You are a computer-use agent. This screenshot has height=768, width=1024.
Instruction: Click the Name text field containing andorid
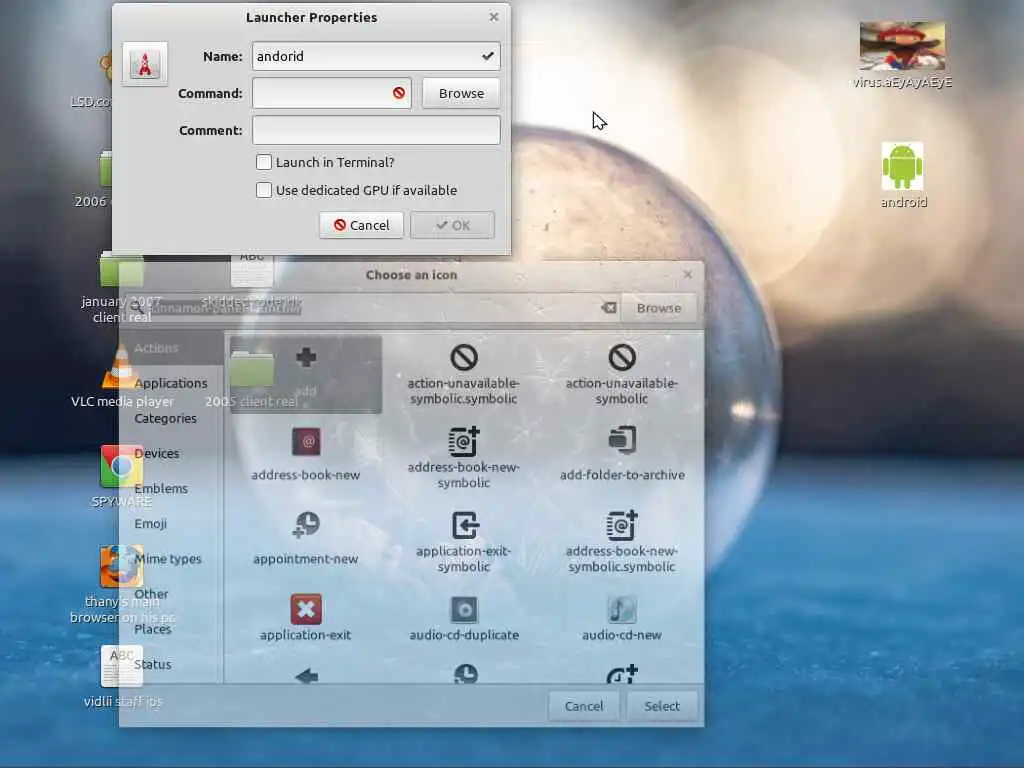point(376,56)
